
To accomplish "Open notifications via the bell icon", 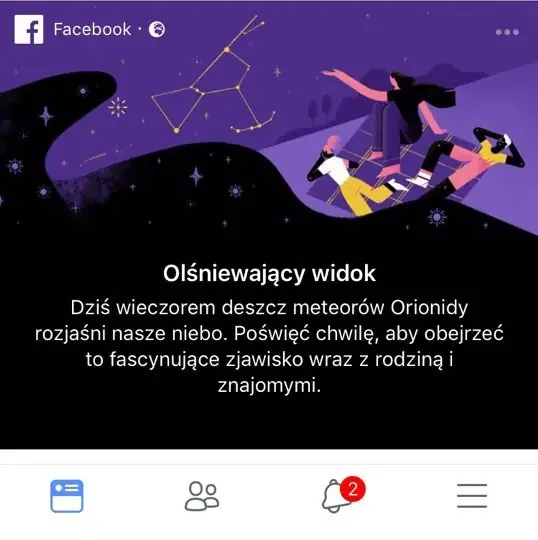I will coord(334,497).
